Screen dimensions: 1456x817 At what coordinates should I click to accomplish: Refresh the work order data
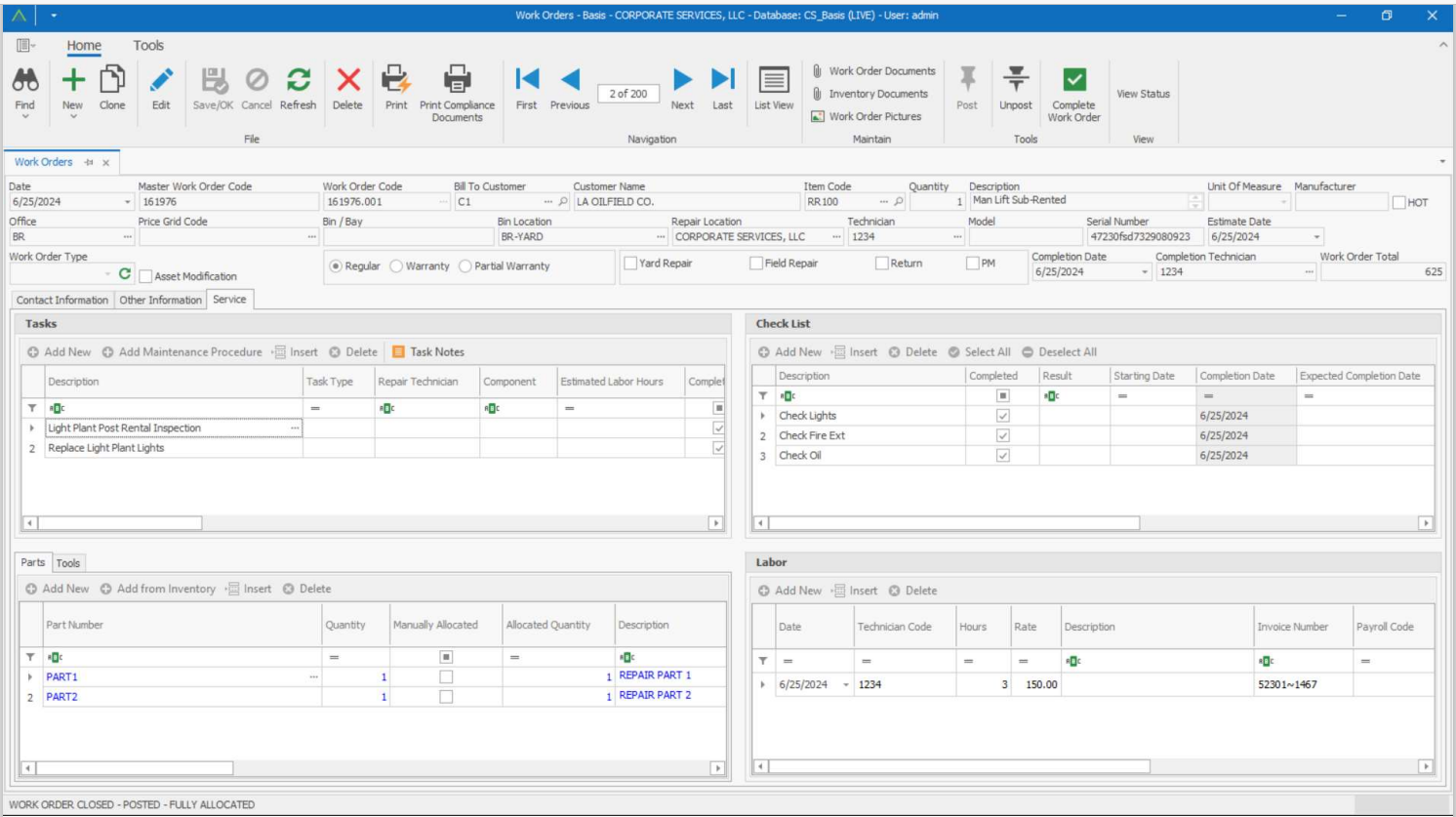click(x=298, y=81)
